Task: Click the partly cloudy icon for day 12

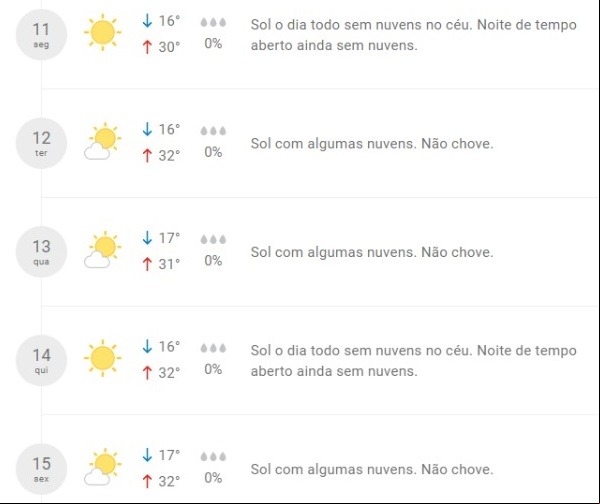Action: point(103,141)
